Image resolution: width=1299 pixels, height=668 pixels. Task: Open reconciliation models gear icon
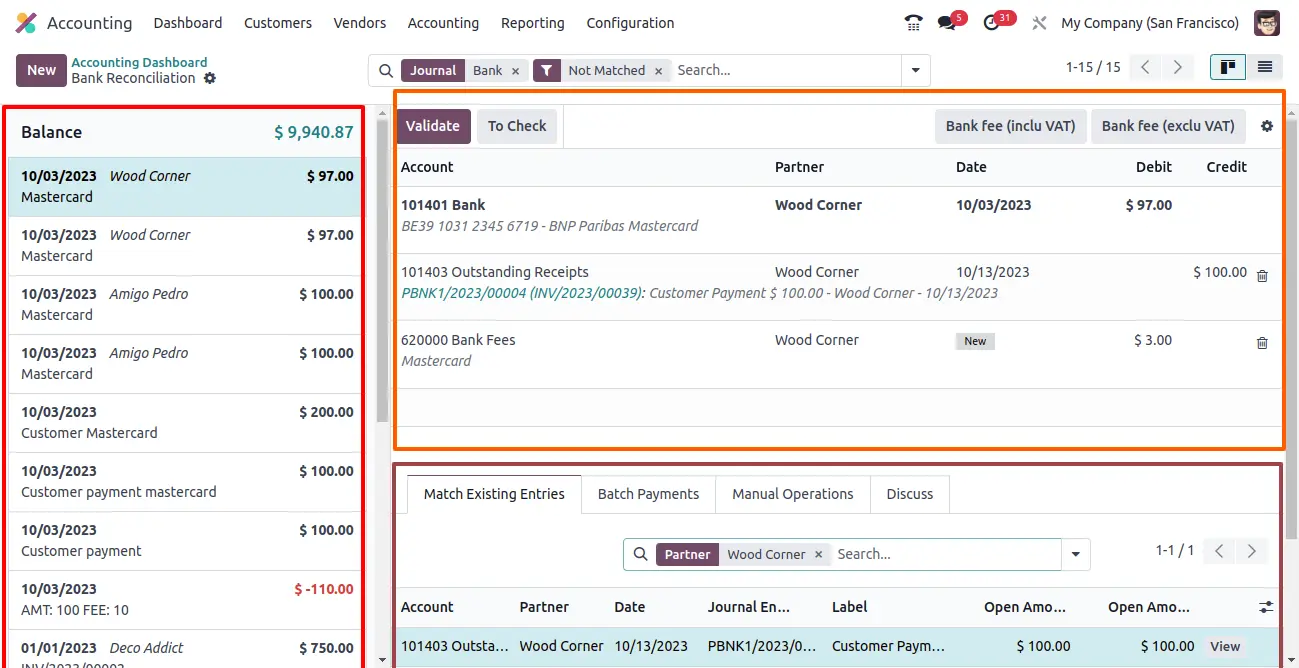coord(1267,126)
